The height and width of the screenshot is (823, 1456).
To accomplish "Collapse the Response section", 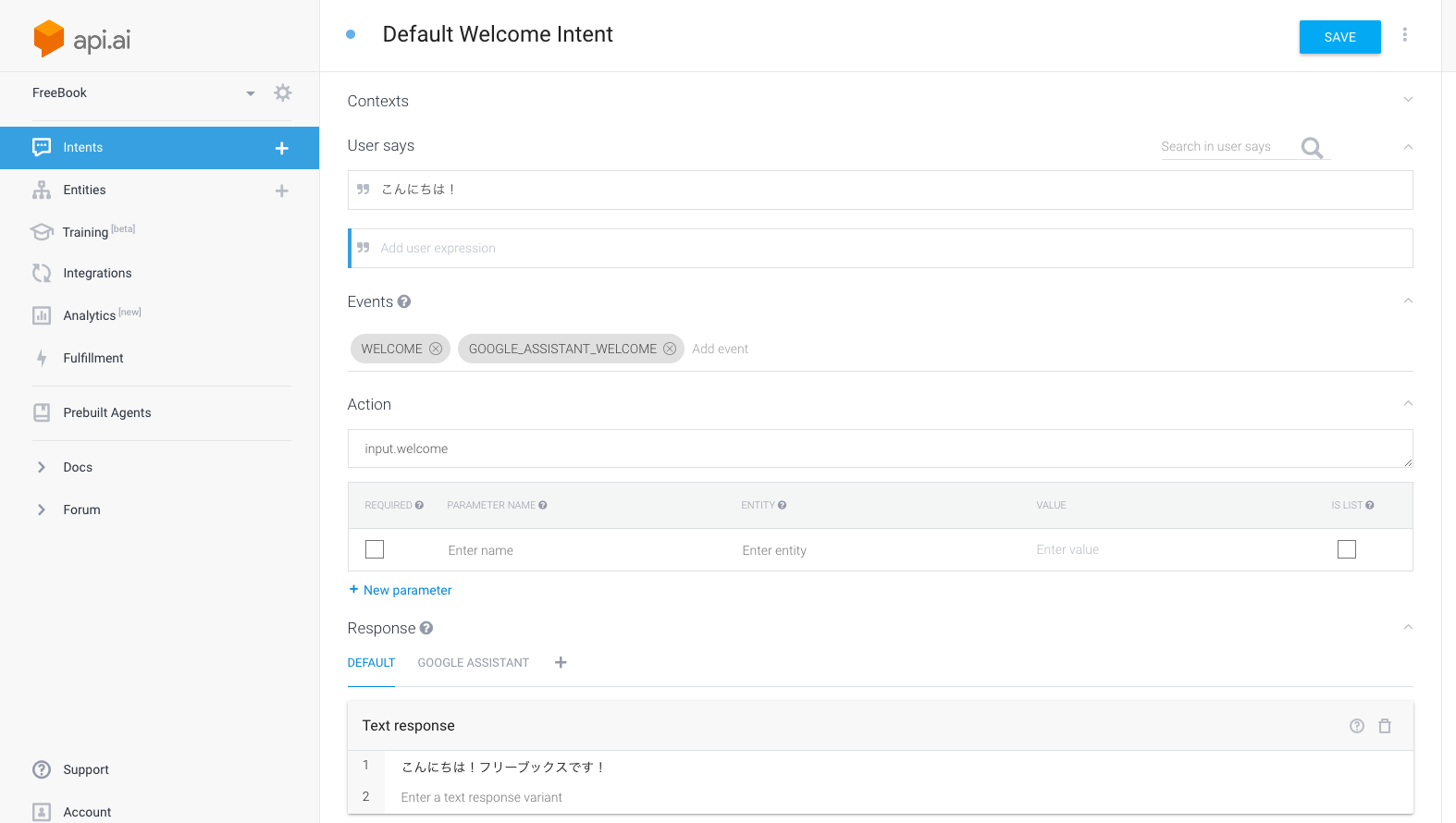I will [1408, 627].
